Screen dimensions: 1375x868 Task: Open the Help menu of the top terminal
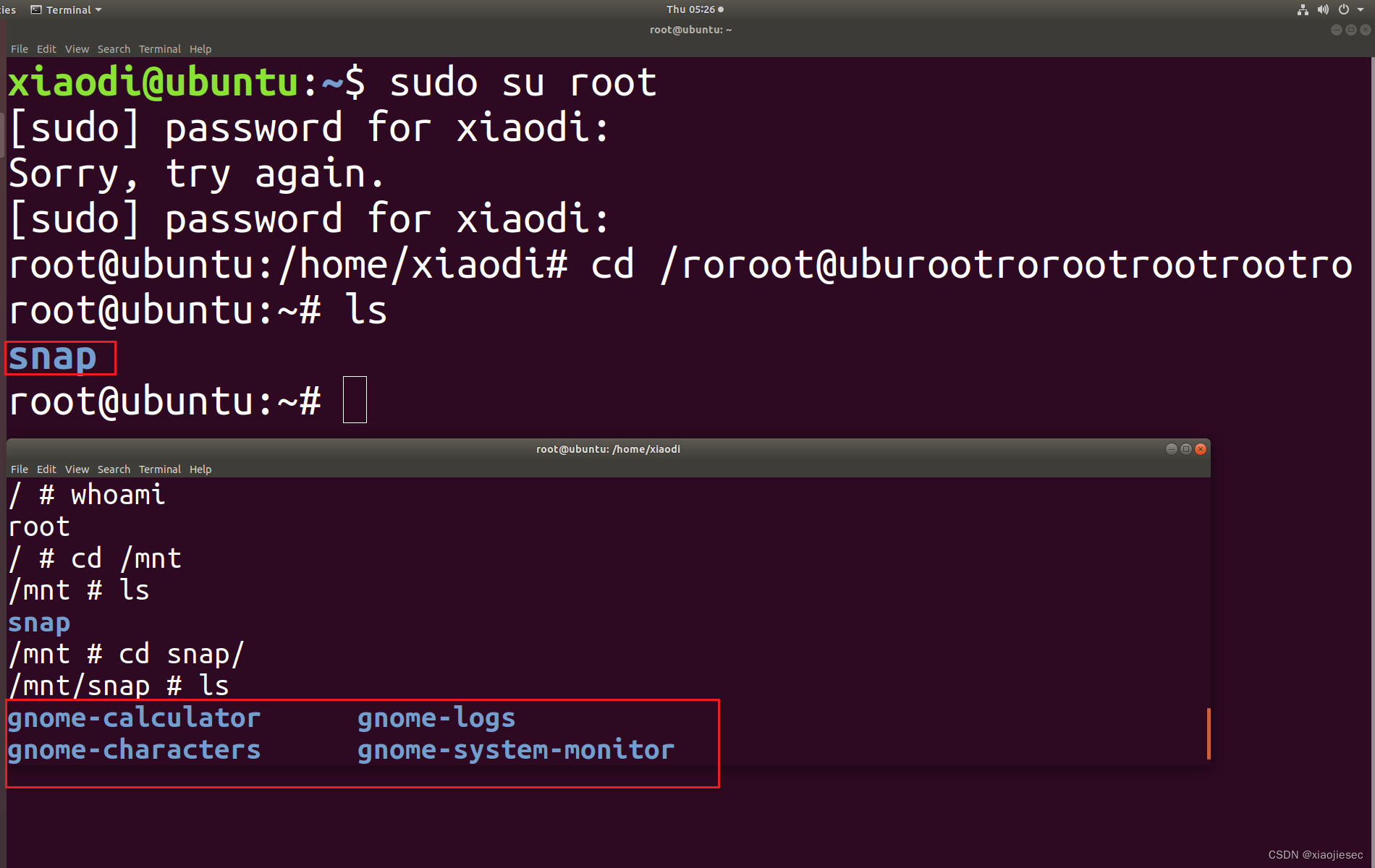pyautogui.click(x=200, y=48)
